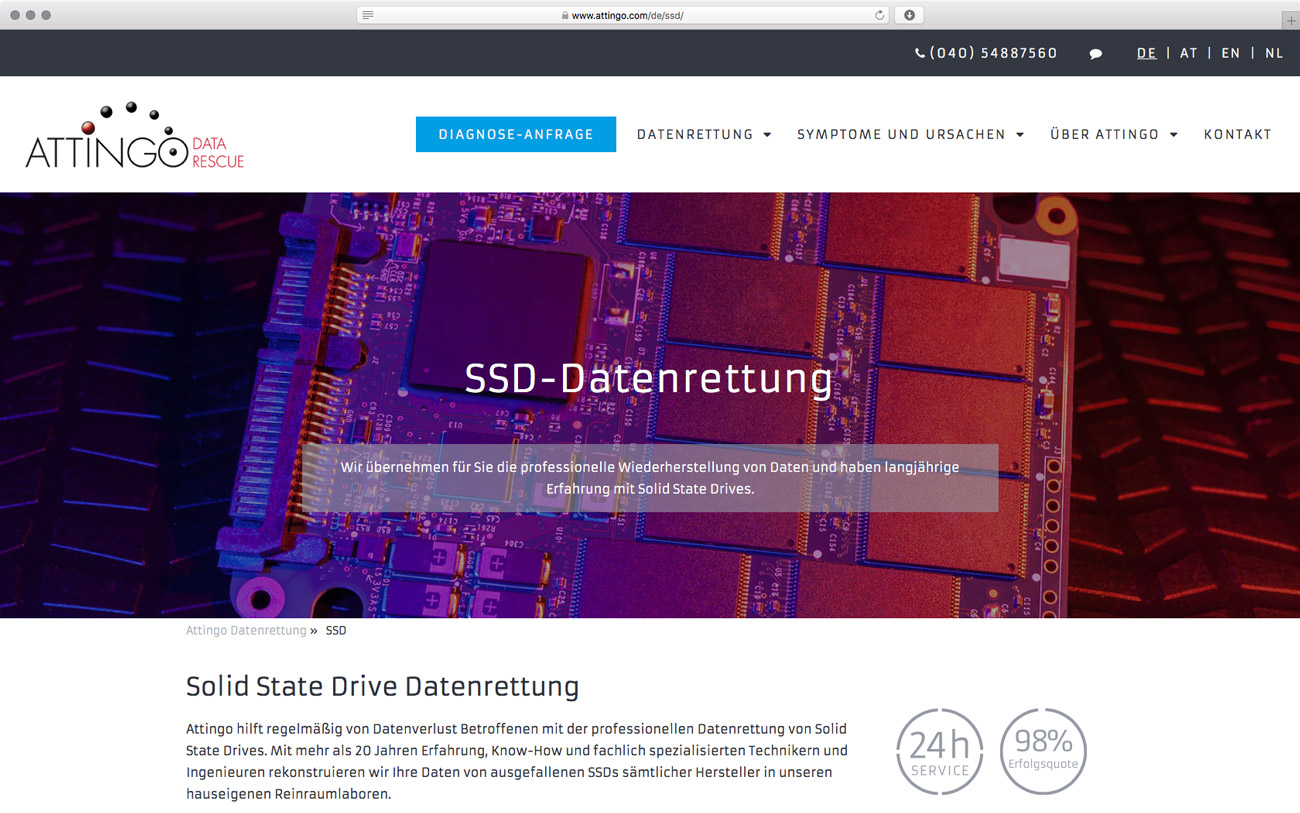1300x813 pixels.
Task: Go to the Kontakt page
Action: (1237, 135)
